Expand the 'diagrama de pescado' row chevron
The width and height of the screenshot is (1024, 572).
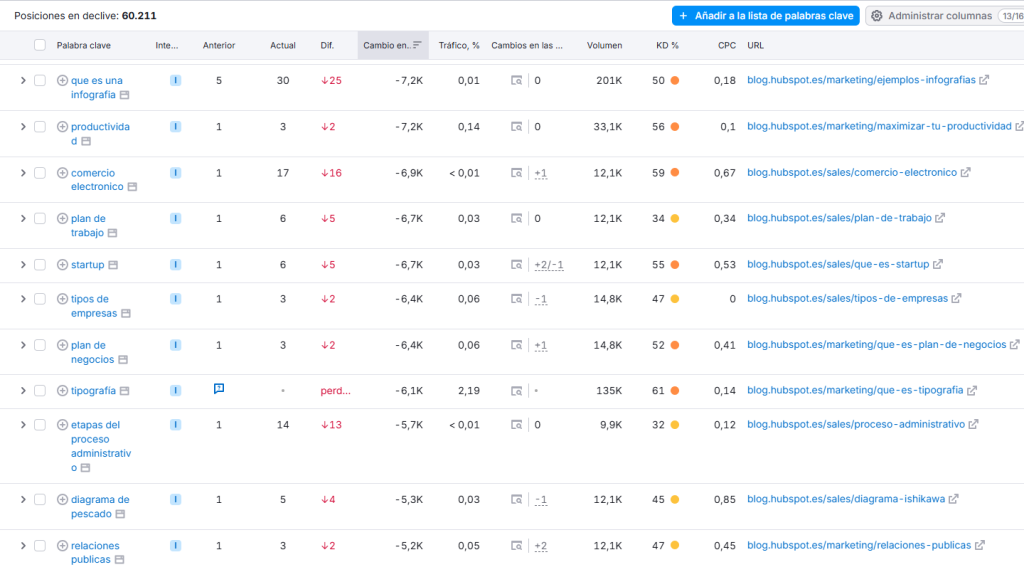(23, 500)
